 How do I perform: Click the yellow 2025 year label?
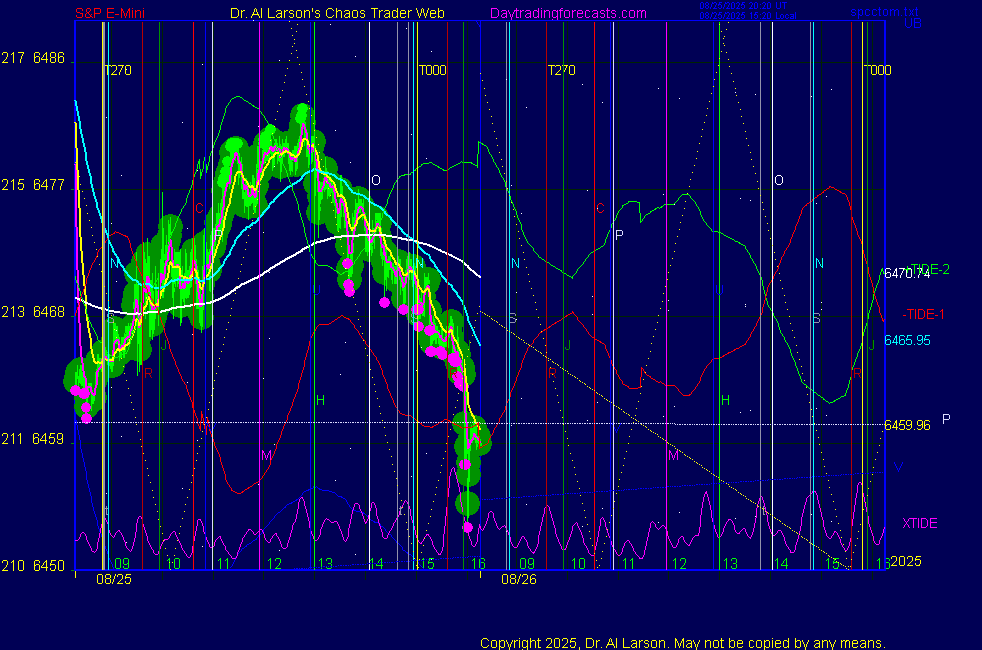point(904,562)
